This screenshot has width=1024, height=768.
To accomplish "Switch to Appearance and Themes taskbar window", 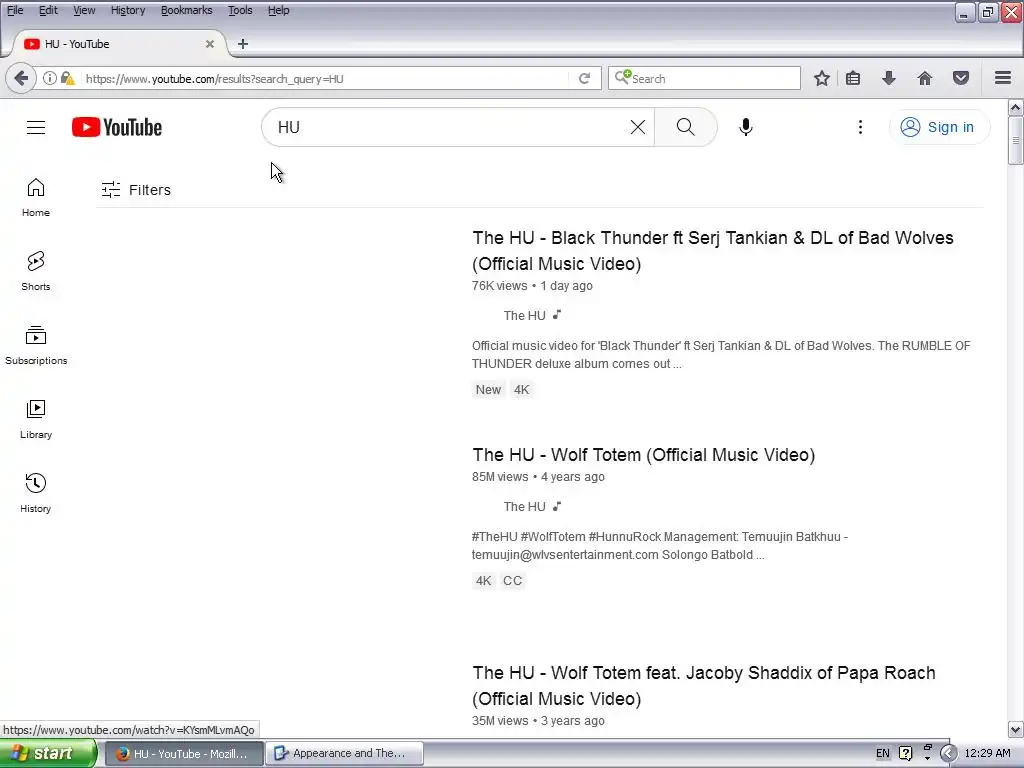I will pyautogui.click(x=345, y=754).
